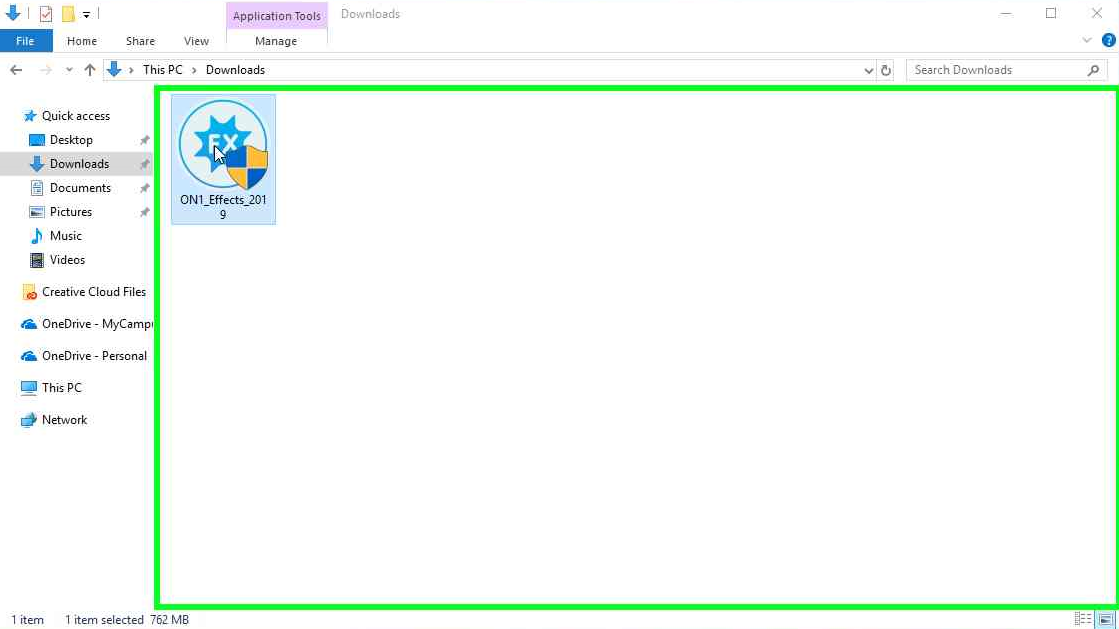Click the pin icon next to Downloads
The width and height of the screenshot is (1119, 629).
pos(144,164)
